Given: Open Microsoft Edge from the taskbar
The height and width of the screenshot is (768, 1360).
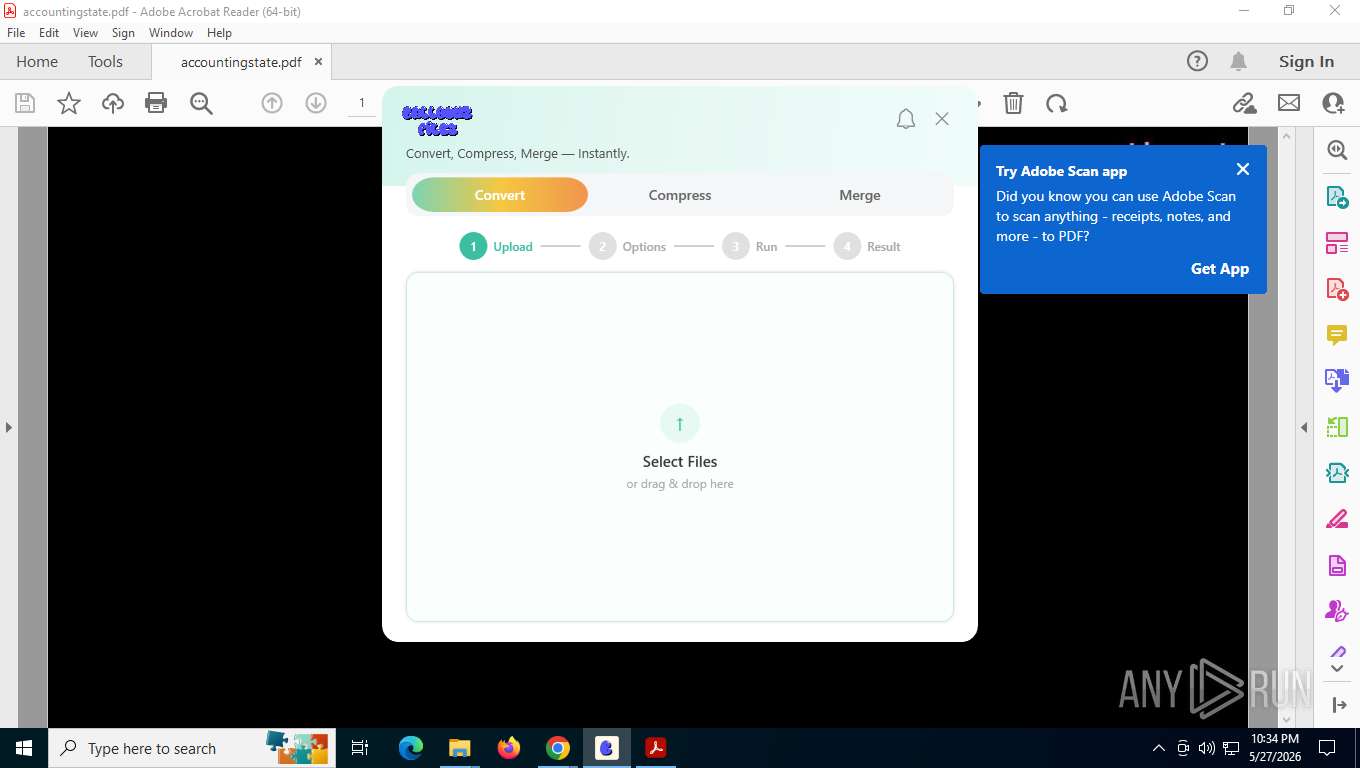Looking at the screenshot, I should (x=411, y=748).
